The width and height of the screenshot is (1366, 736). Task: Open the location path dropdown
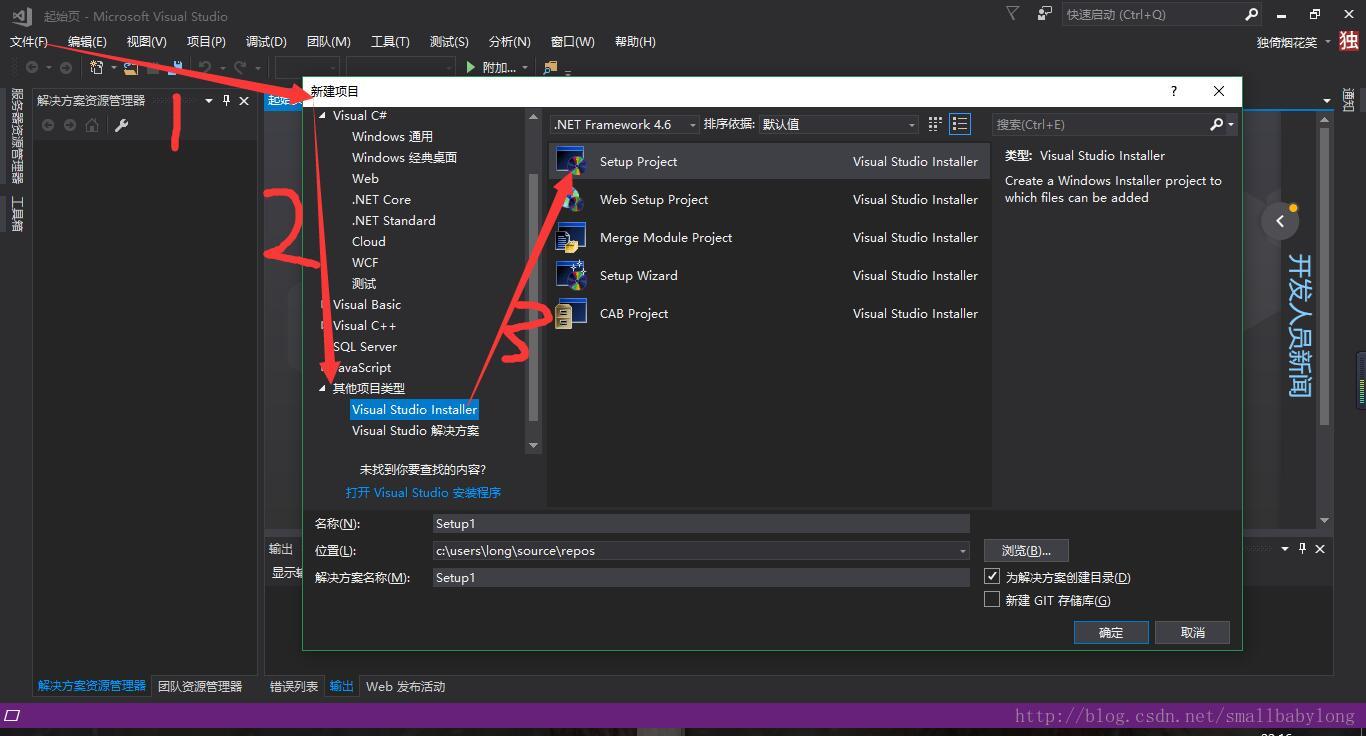click(x=963, y=551)
